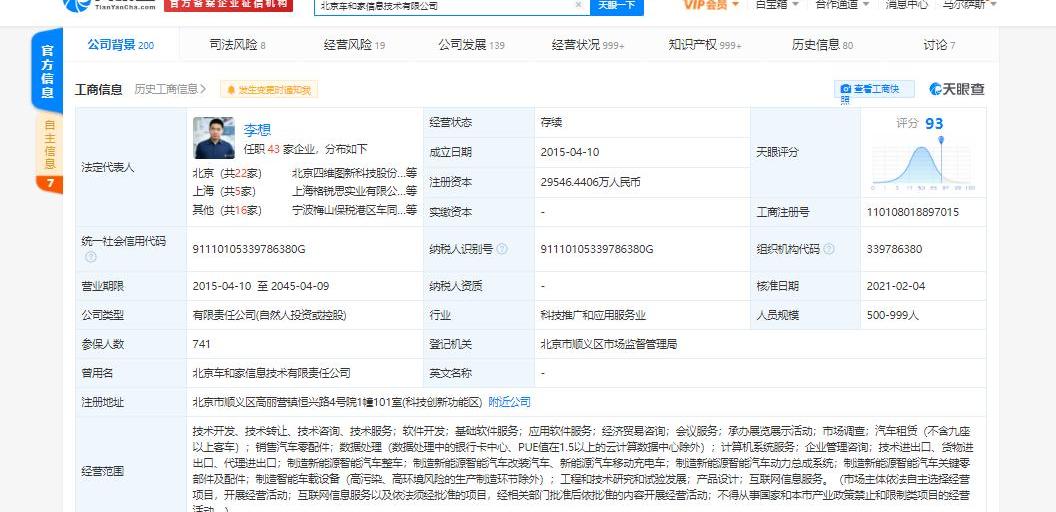The image size is (1056, 512).
Task: Click the 其他 (共16家) region count
Action: coord(226,210)
